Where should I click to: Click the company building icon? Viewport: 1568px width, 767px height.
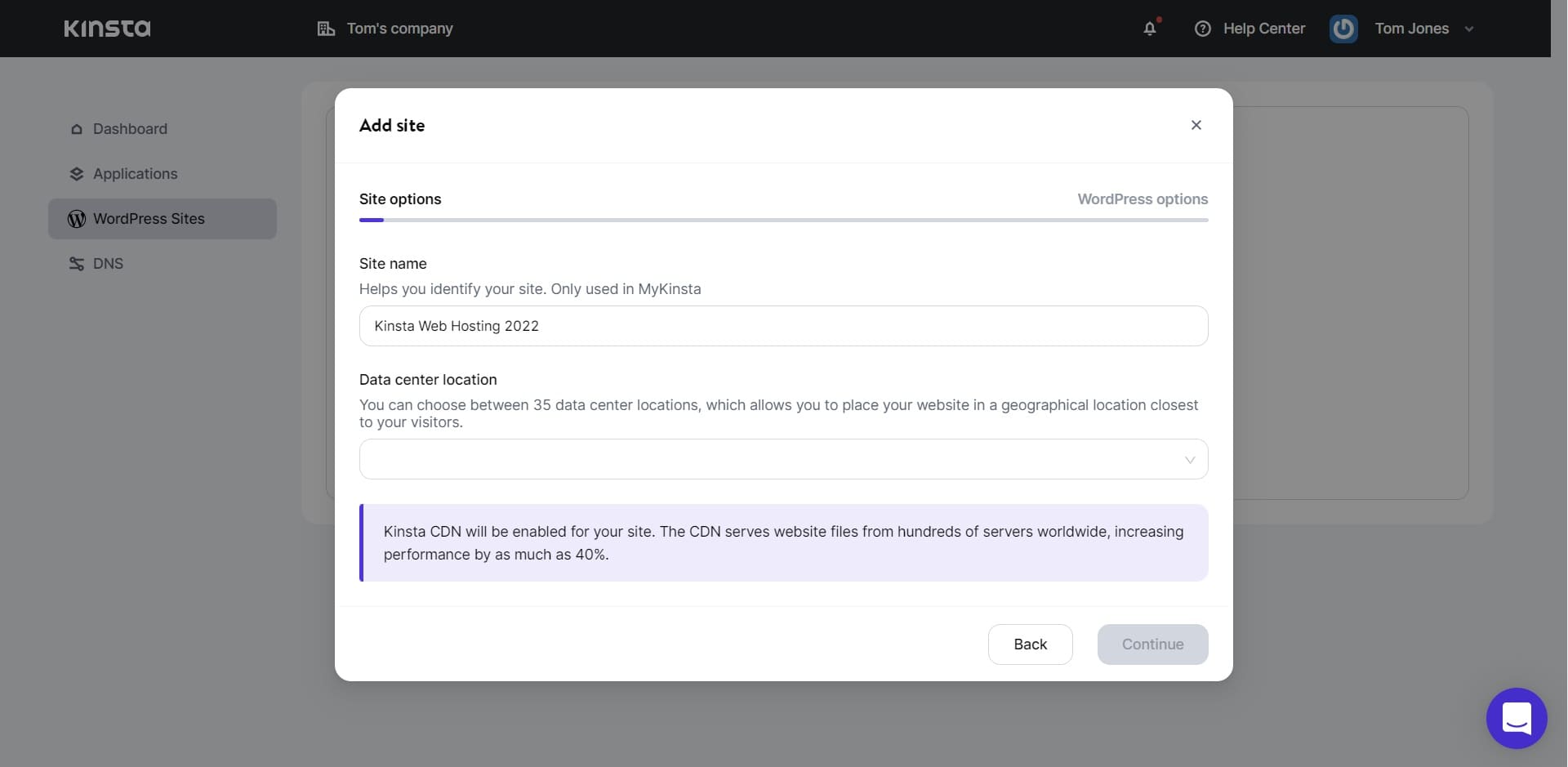click(x=326, y=29)
